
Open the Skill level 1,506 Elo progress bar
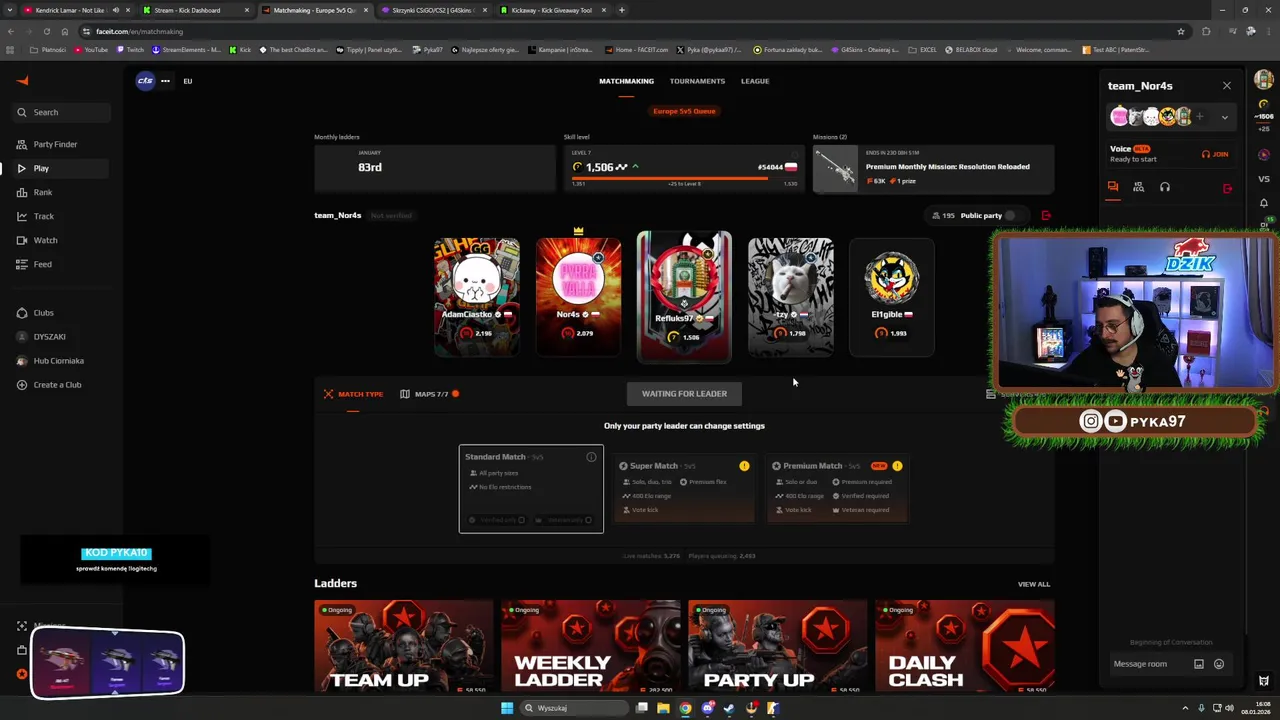[x=684, y=179]
